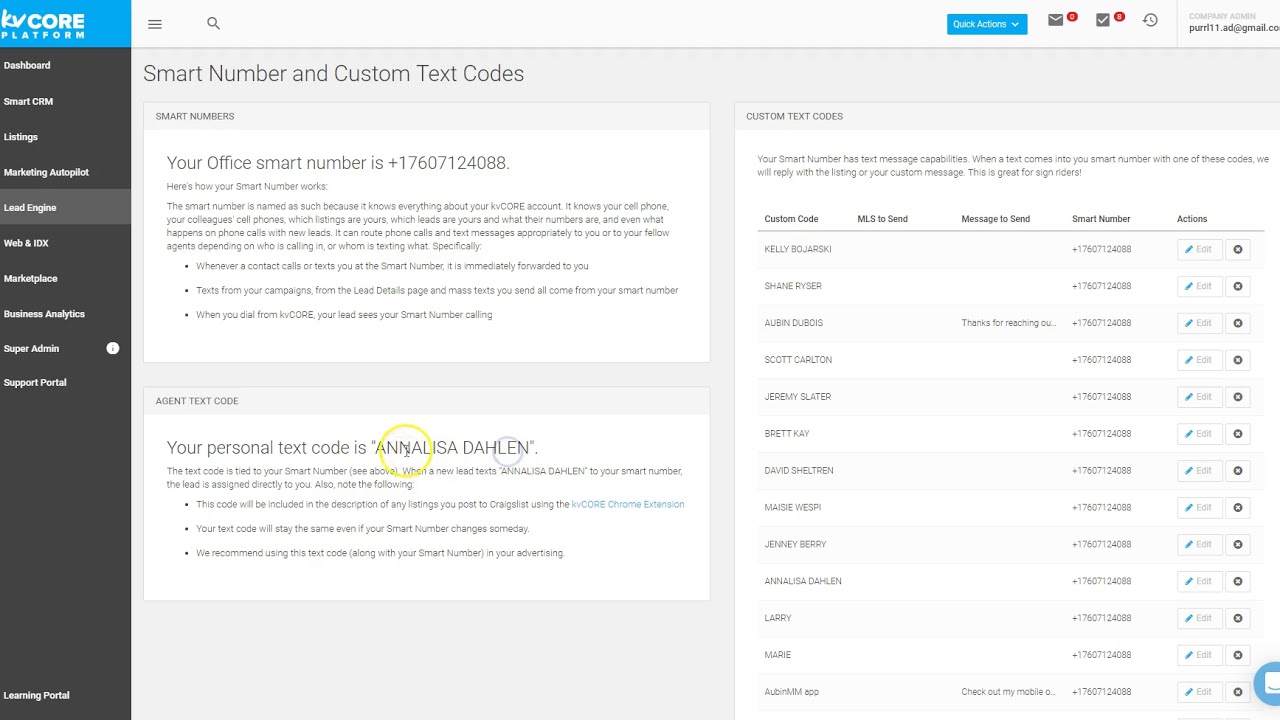This screenshot has height=720, width=1280.
Task: Open Web & IDX in the sidebar
Action: coord(26,243)
